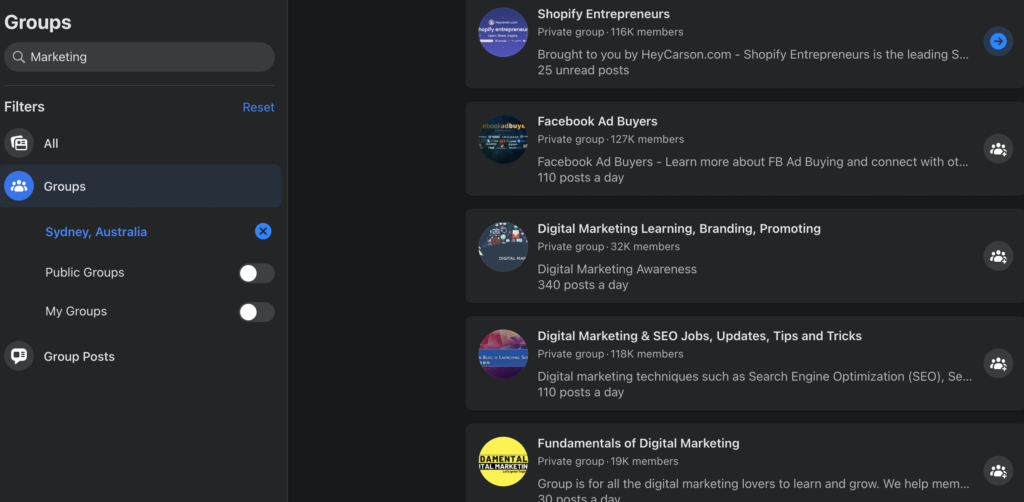
Task: Select the Groups filter label
Action: click(x=65, y=187)
